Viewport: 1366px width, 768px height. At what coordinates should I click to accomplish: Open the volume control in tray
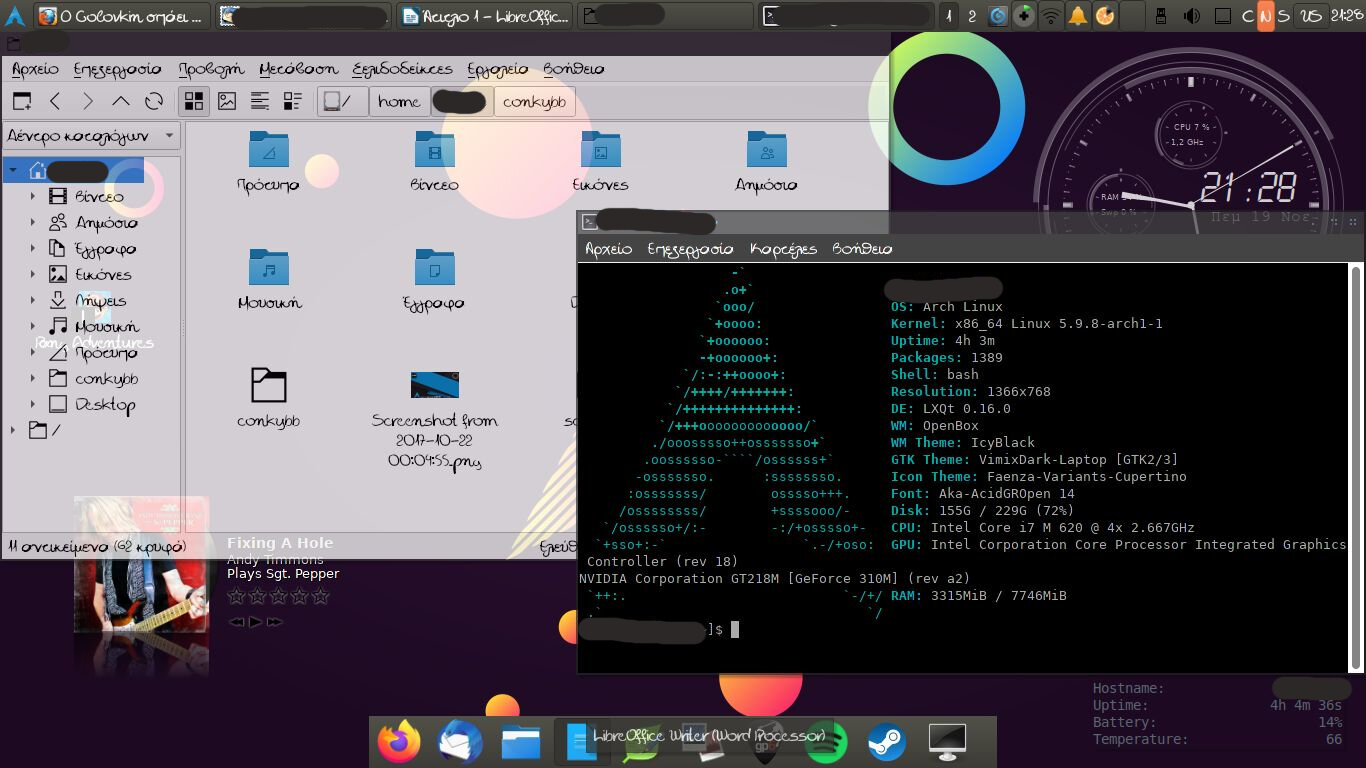(x=1192, y=16)
